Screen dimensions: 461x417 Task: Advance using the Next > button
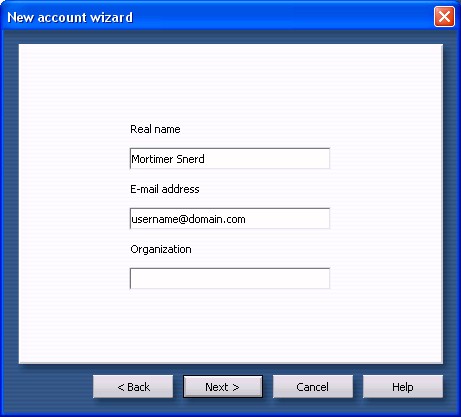click(223, 387)
